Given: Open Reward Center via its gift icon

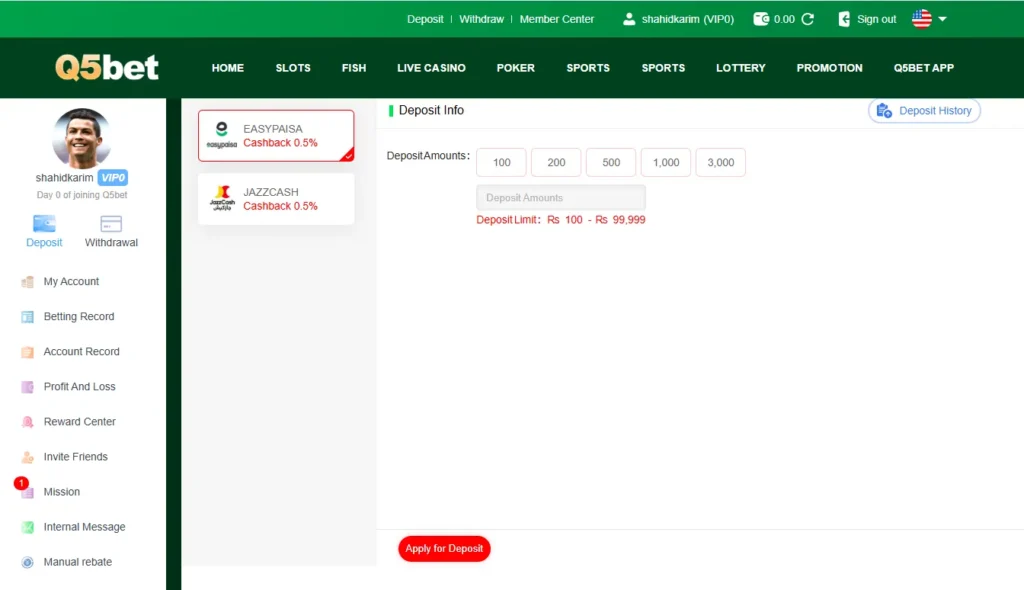Looking at the screenshot, I should 27,421.
